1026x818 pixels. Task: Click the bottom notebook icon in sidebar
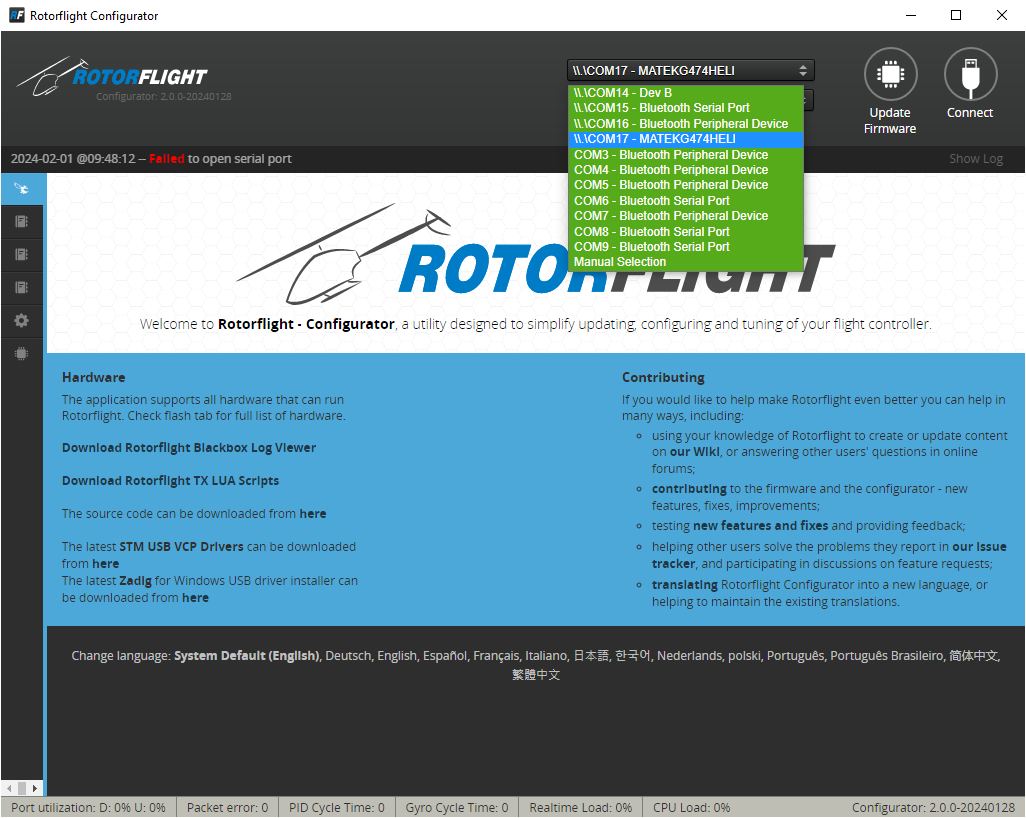[22, 288]
